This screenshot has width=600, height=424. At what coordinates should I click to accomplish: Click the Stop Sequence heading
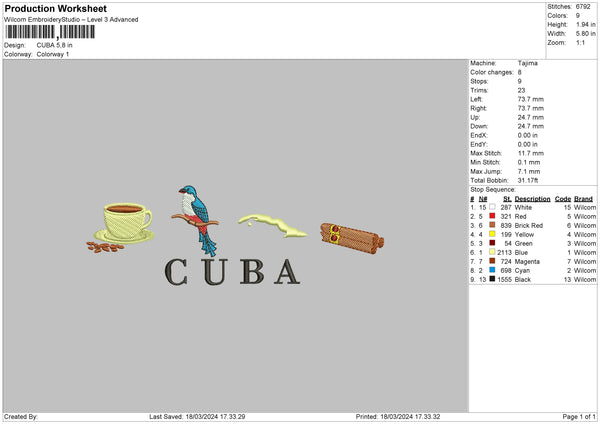[x=493, y=189]
